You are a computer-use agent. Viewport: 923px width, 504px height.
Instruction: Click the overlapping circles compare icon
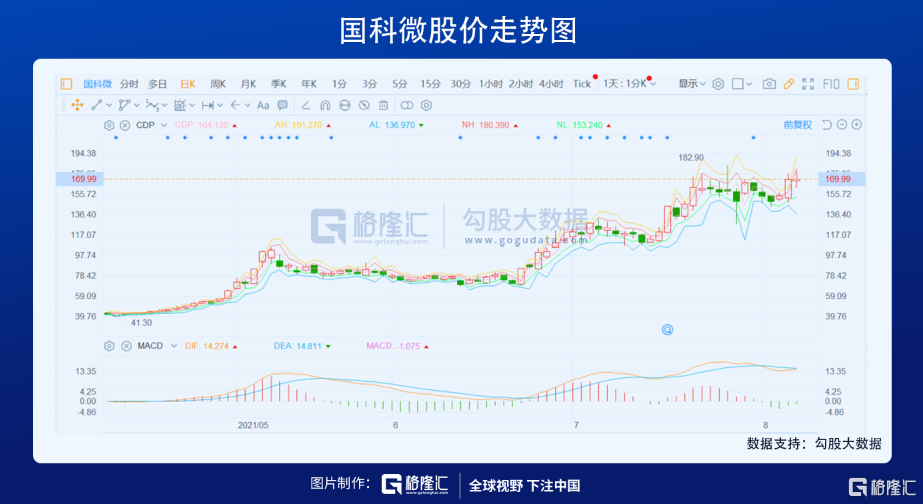pos(407,105)
